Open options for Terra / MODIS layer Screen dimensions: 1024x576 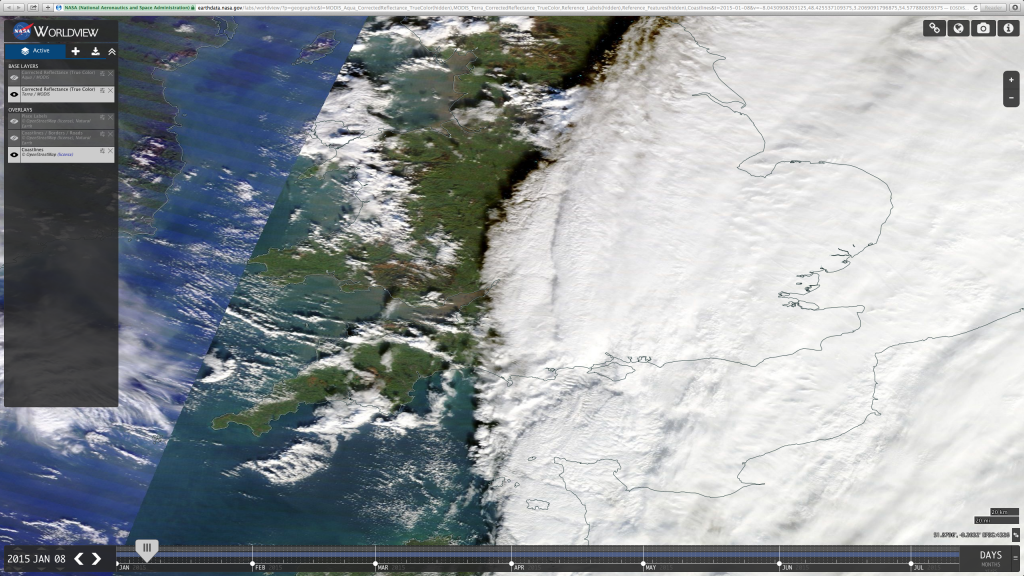point(103,91)
